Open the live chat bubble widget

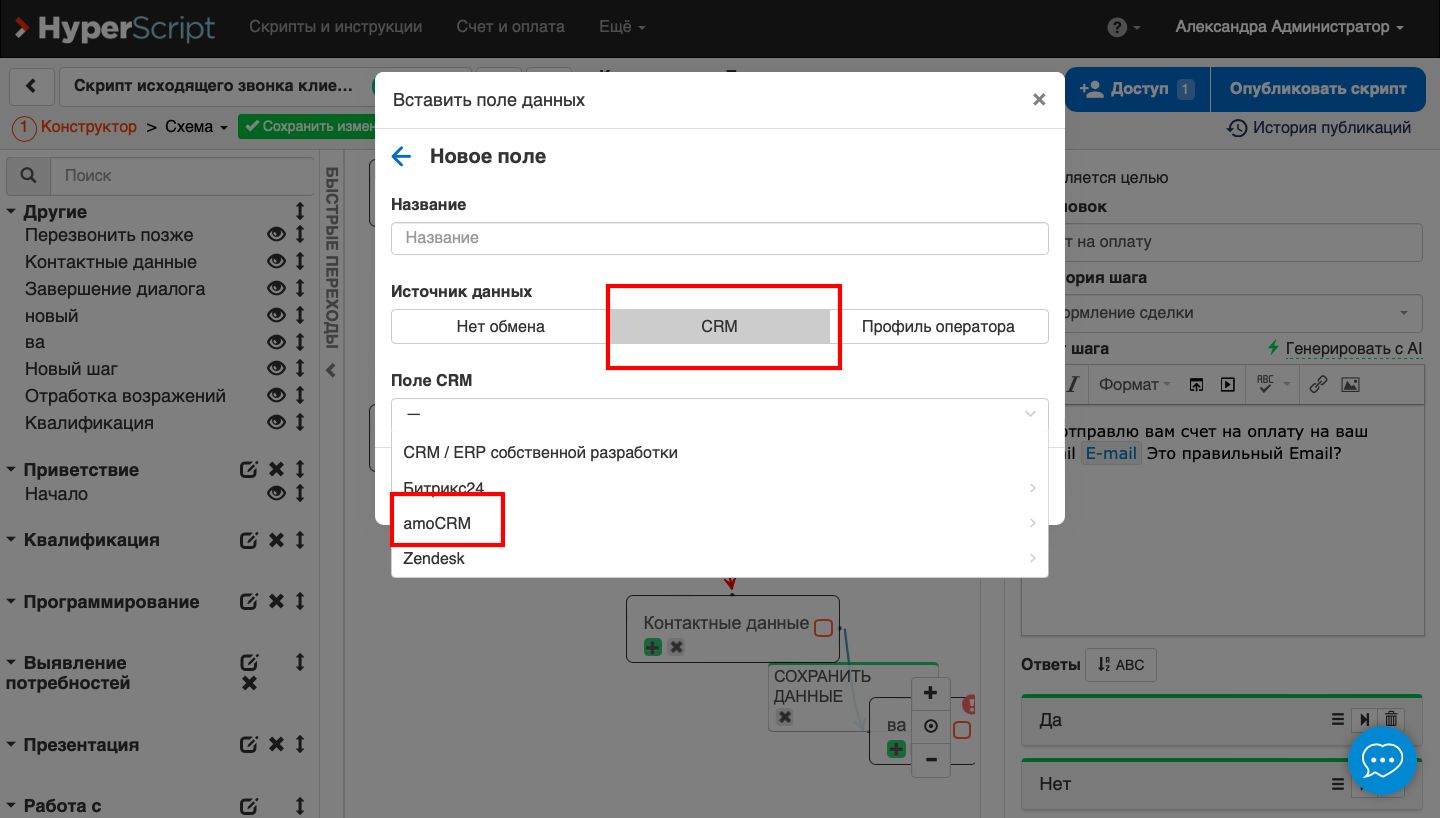(x=1382, y=762)
